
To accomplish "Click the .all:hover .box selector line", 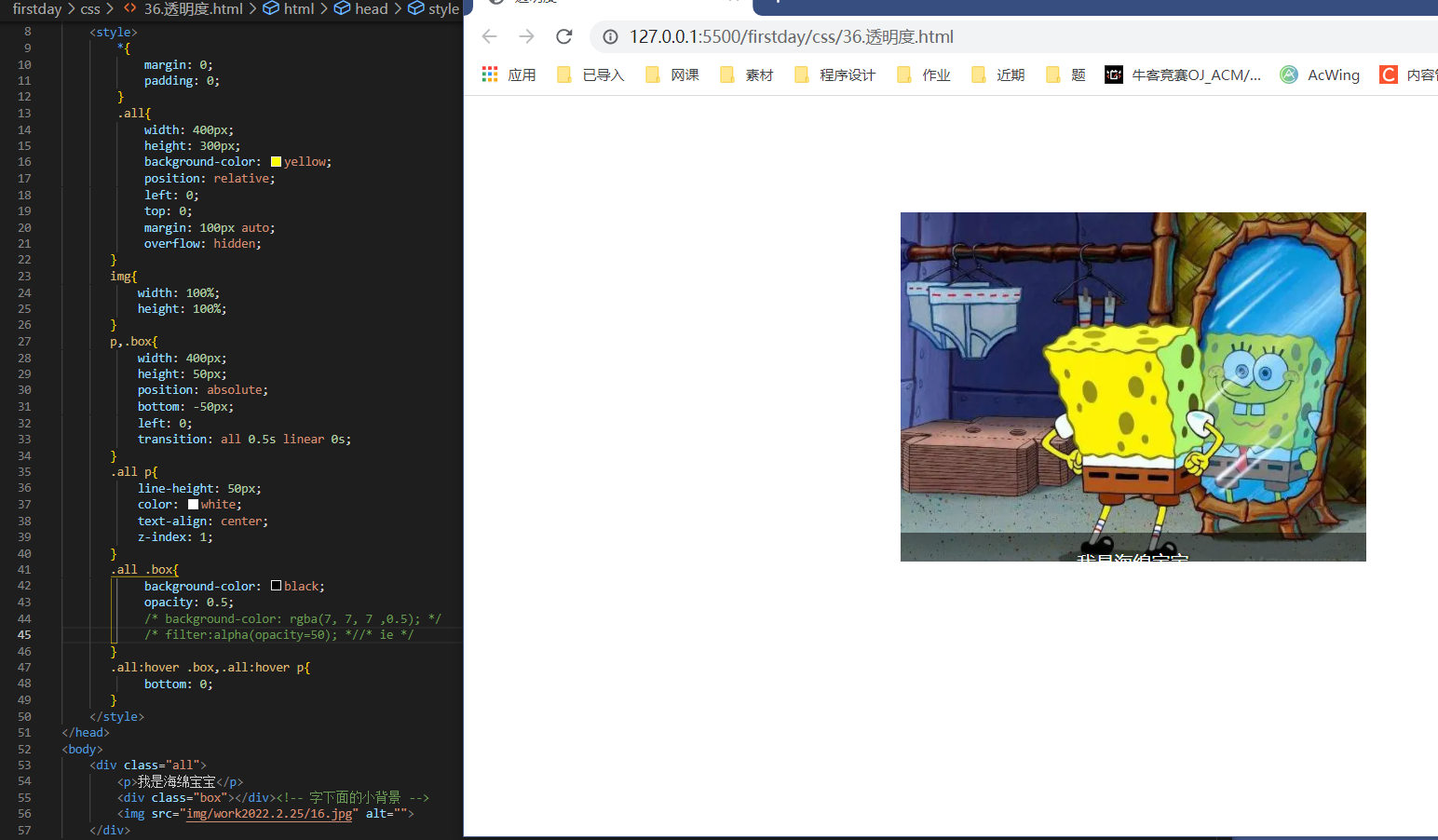I will 210,668.
